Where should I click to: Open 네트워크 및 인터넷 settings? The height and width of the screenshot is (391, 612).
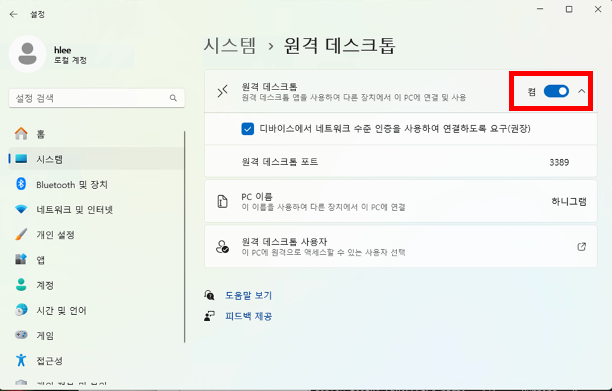96,210
